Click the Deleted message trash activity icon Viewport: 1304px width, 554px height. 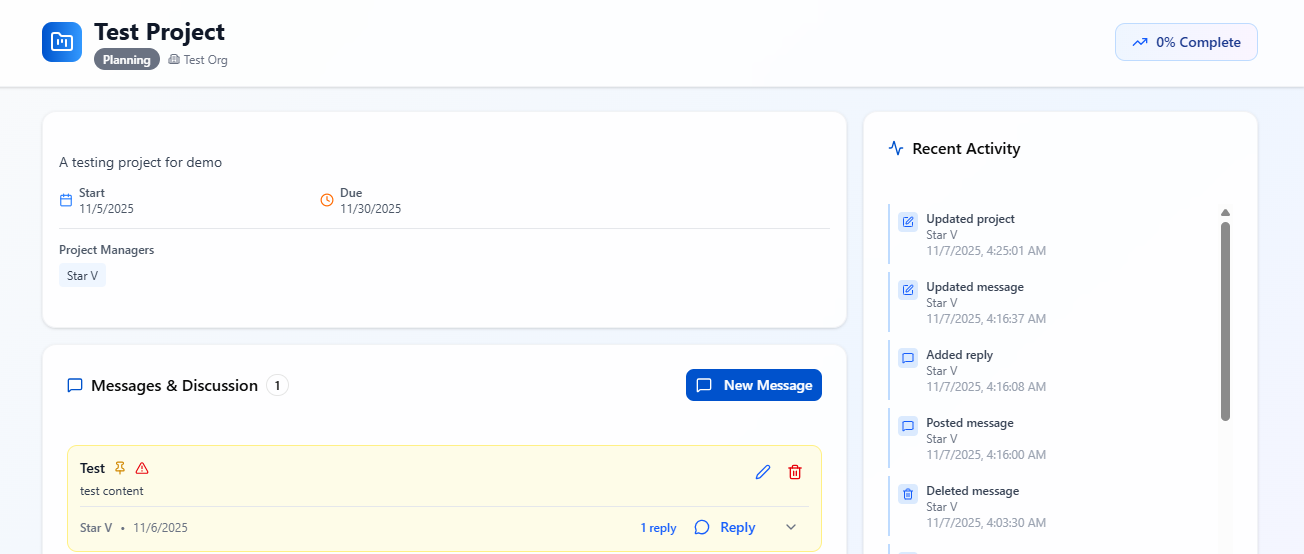click(908, 494)
